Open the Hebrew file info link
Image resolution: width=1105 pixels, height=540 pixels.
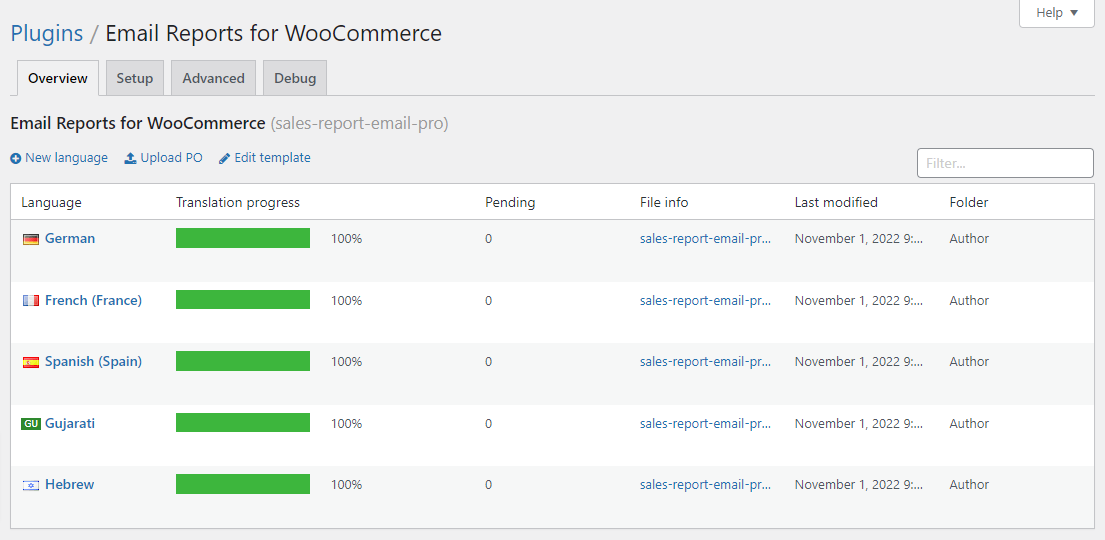tap(705, 485)
